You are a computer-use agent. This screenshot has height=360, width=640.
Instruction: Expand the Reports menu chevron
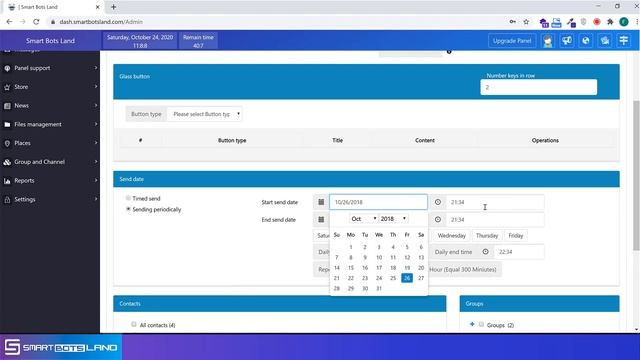coord(96,180)
